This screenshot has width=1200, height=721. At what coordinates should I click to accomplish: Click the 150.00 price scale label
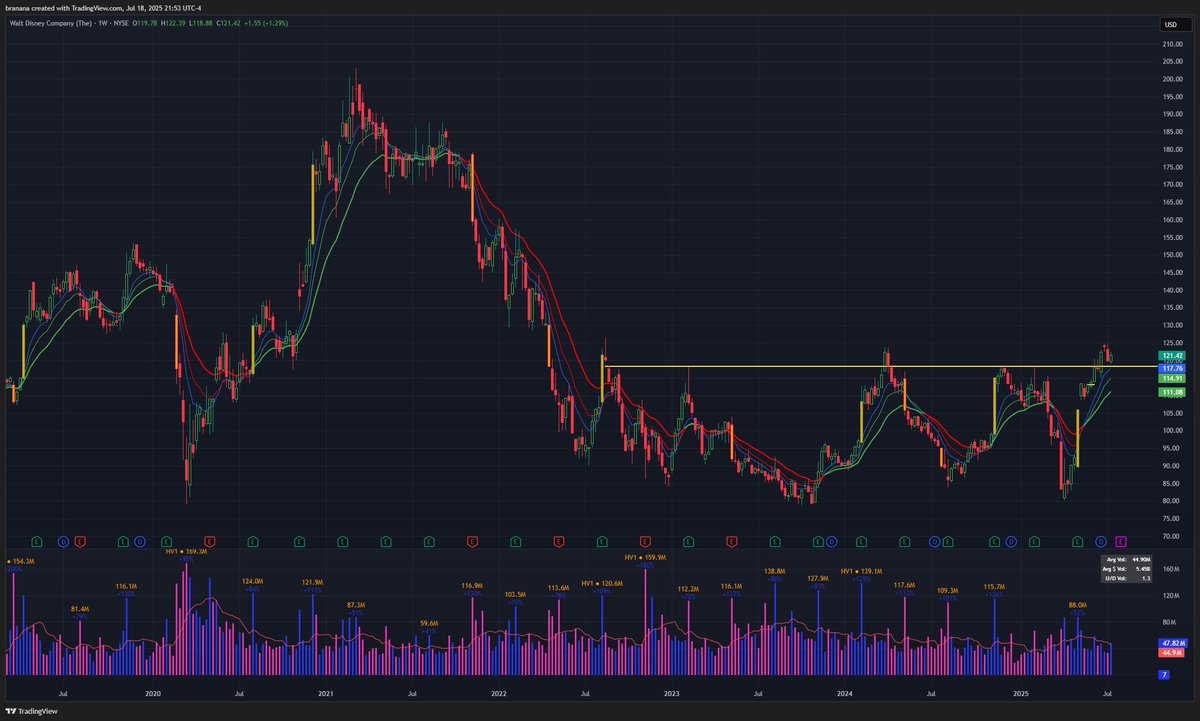click(x=1171, y=255)
